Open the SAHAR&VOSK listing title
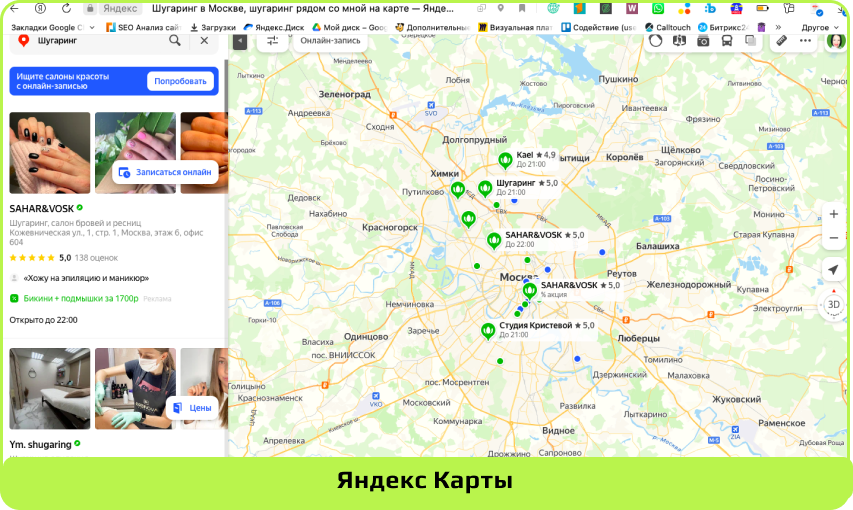853x510 pixels. pyautogui.click(x=42, y=208)
